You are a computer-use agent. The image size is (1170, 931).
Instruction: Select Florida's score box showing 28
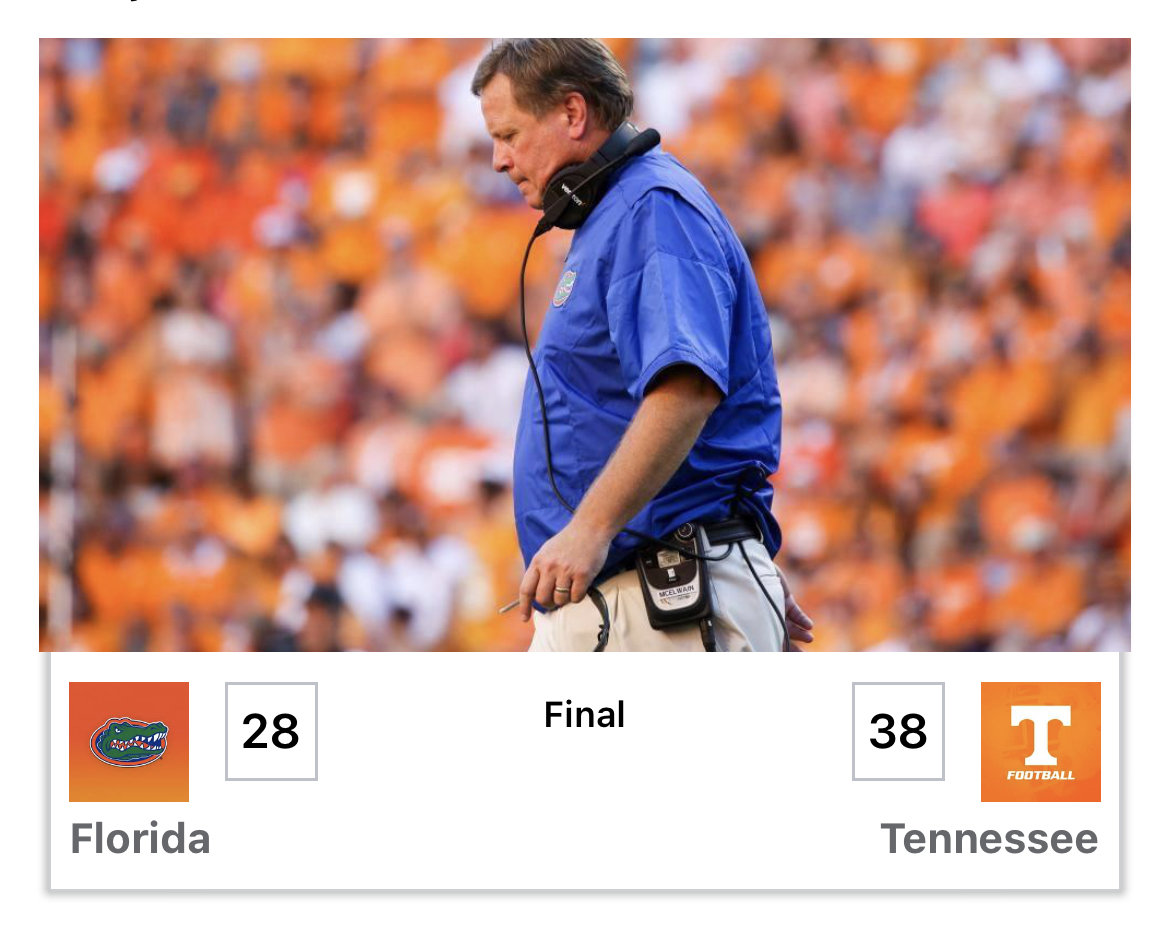tap(271, 731)
